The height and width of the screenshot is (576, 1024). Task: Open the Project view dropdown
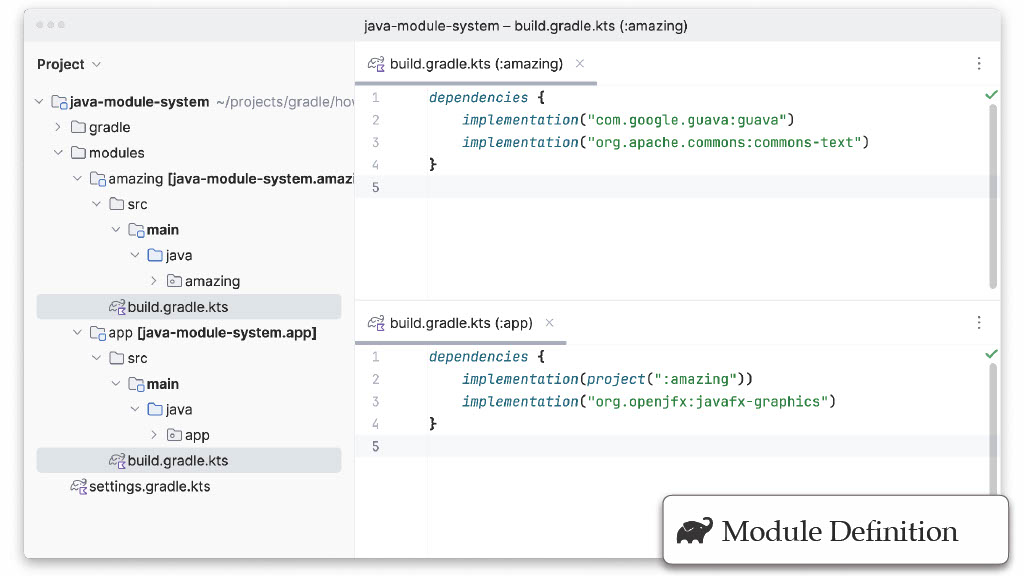69,64
